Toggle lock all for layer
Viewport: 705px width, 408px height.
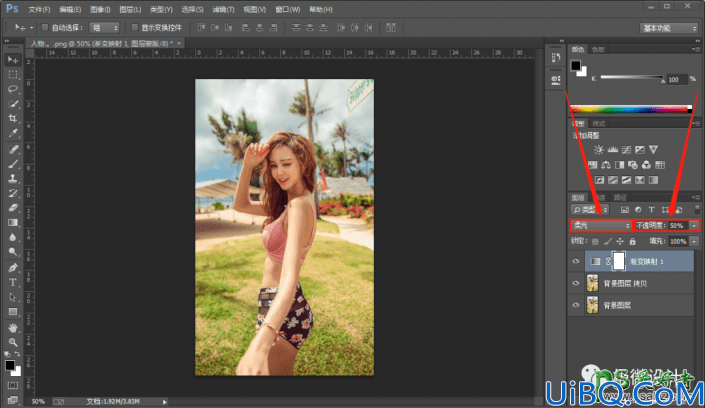(x=633, y=242)
